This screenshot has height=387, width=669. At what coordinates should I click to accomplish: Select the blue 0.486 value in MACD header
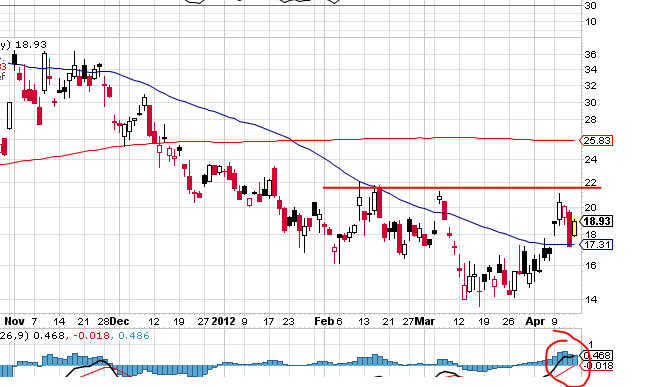click(x=134, y=336)
